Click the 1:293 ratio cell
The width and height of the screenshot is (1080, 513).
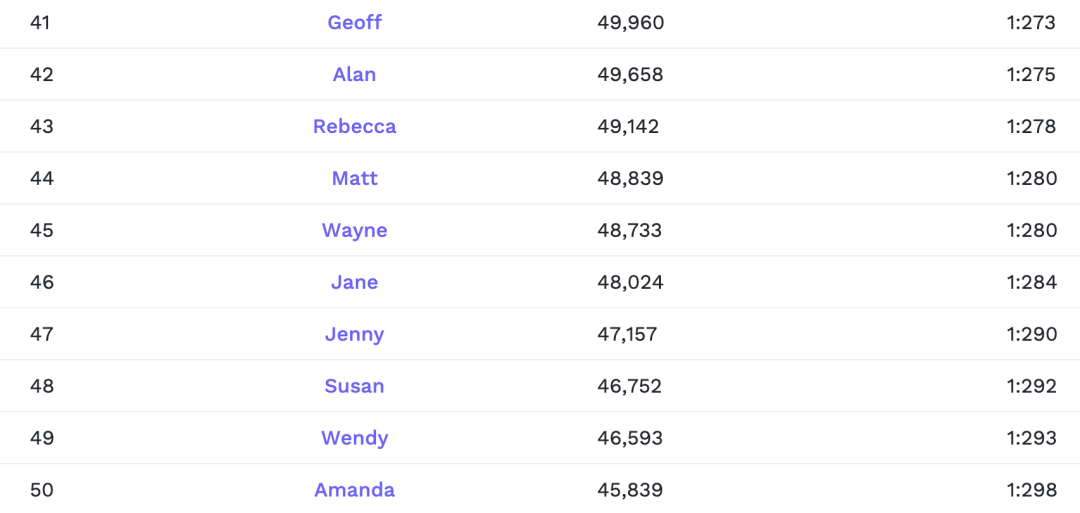pos(1031,438)
